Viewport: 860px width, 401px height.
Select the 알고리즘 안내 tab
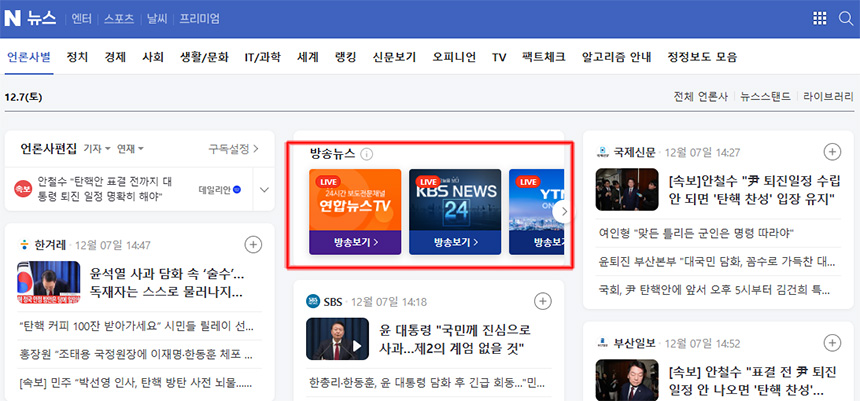[616, 57]
